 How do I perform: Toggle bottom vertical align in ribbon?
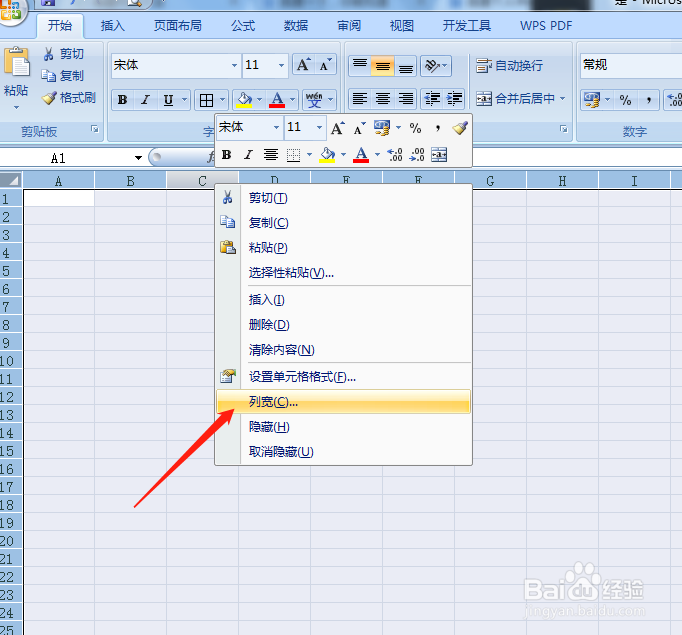coord(406,66)
